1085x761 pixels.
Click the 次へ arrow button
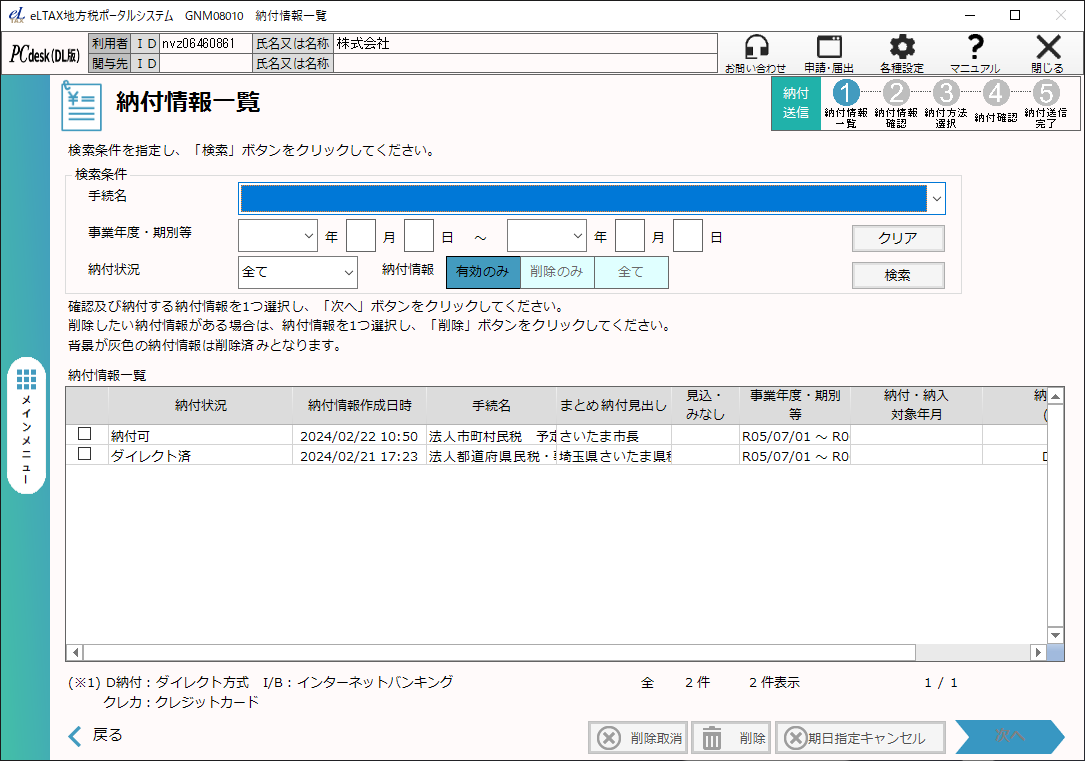coord(1010,737)
